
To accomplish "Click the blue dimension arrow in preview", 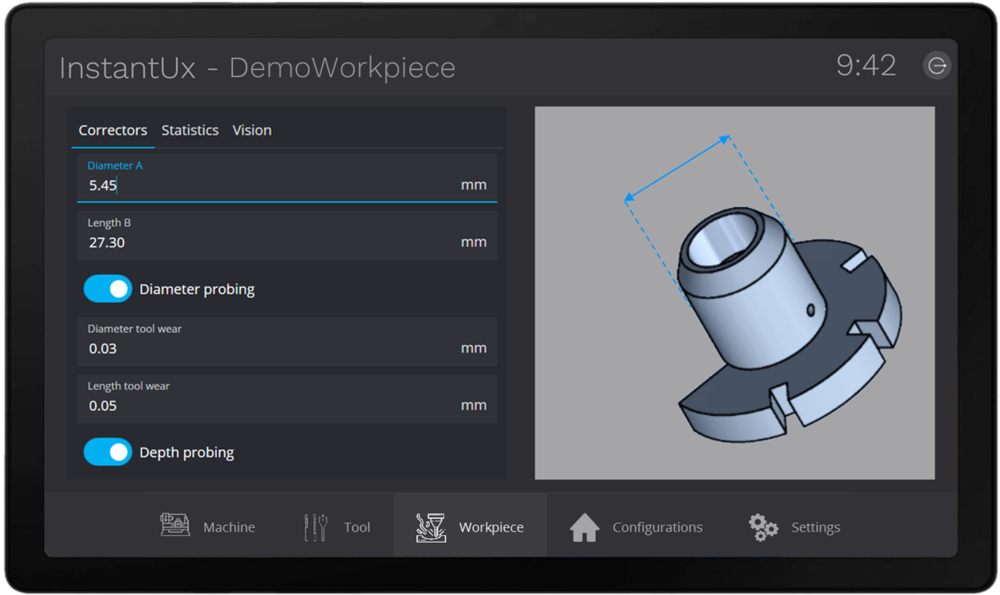I will [677, 168].
